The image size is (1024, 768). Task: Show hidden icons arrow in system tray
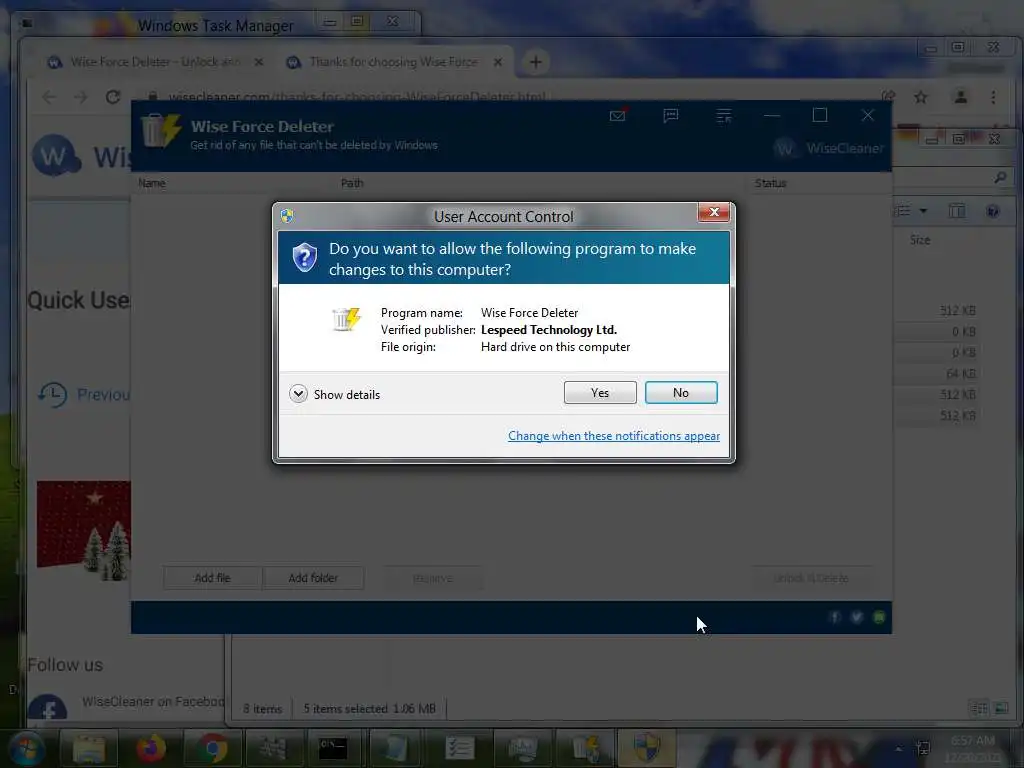click(899, 748)
